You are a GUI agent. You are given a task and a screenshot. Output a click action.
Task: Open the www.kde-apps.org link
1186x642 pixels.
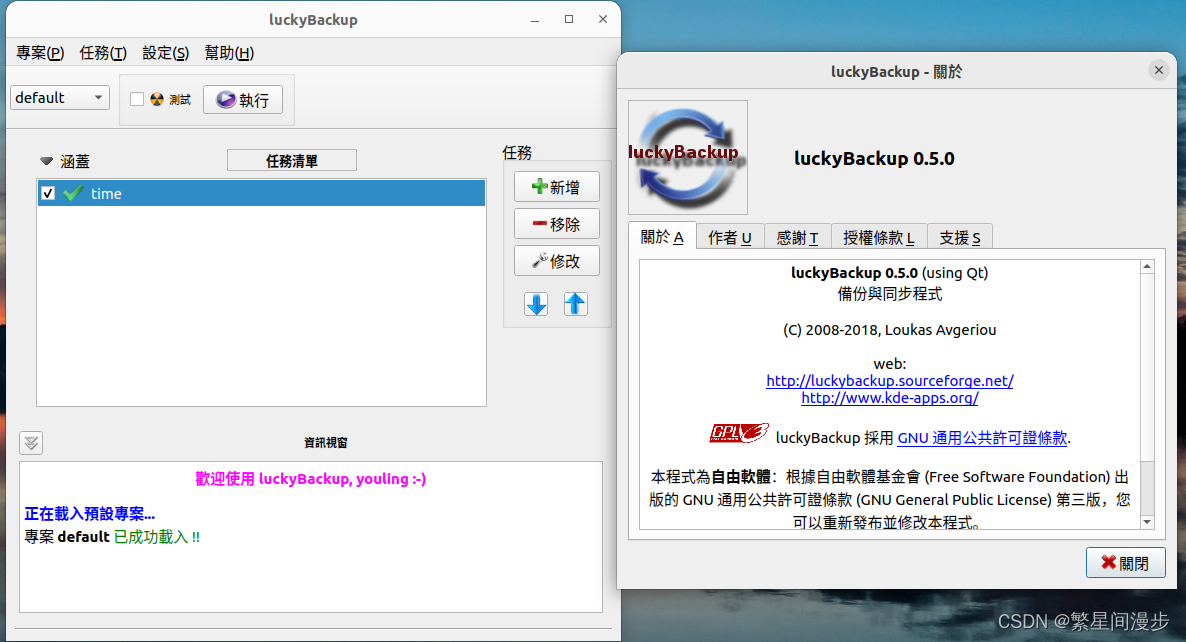[890, 398]
